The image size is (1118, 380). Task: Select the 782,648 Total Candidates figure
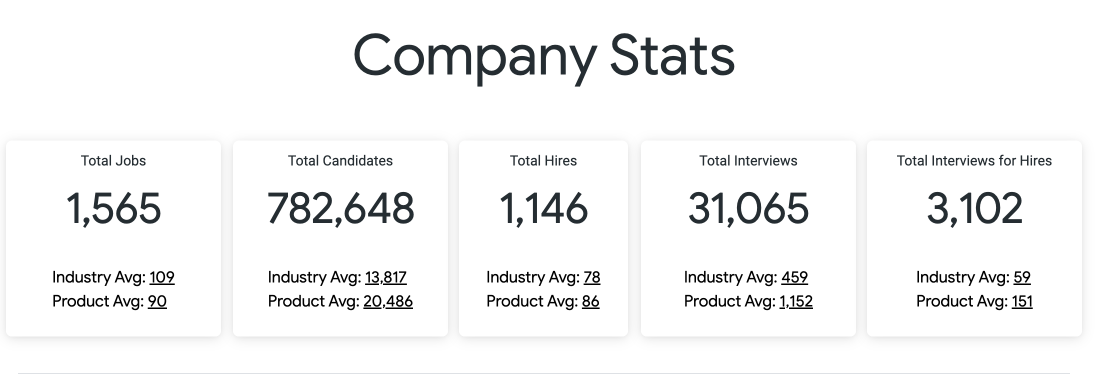pyautogui.click(x=340, y=209)
